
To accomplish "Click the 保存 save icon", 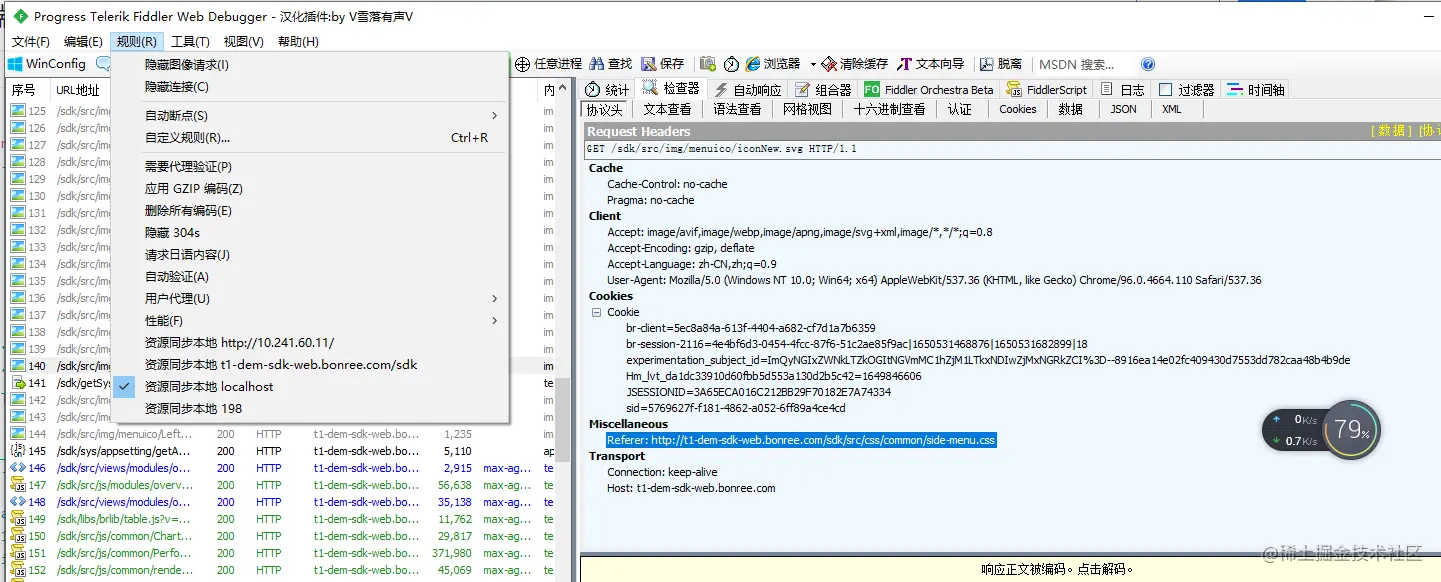I will point(649,64).
